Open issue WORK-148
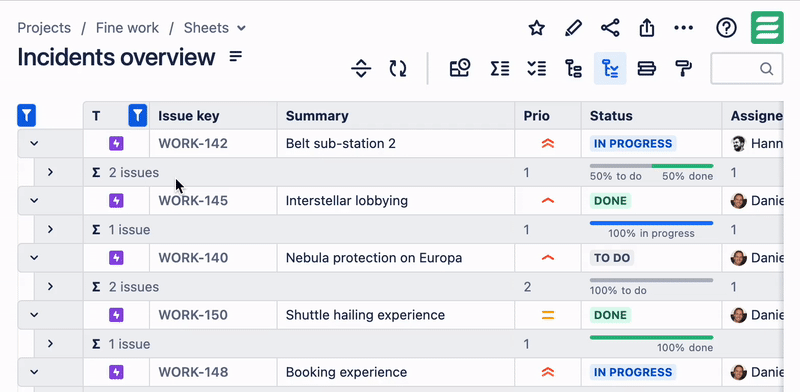The width and height of the screenshot is (800, 392). point(193,372)
